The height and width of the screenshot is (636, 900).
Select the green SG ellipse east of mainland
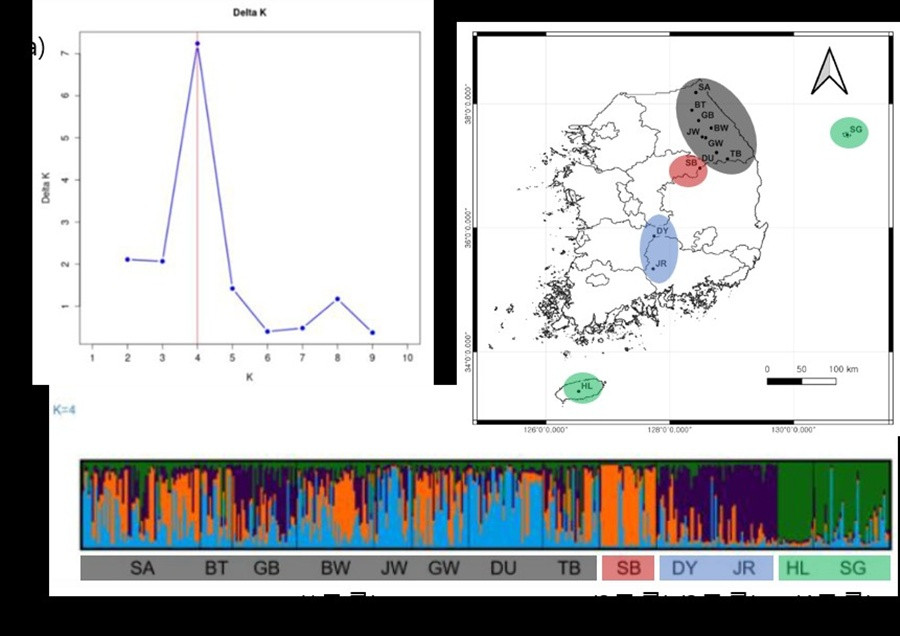click(849, 132)
